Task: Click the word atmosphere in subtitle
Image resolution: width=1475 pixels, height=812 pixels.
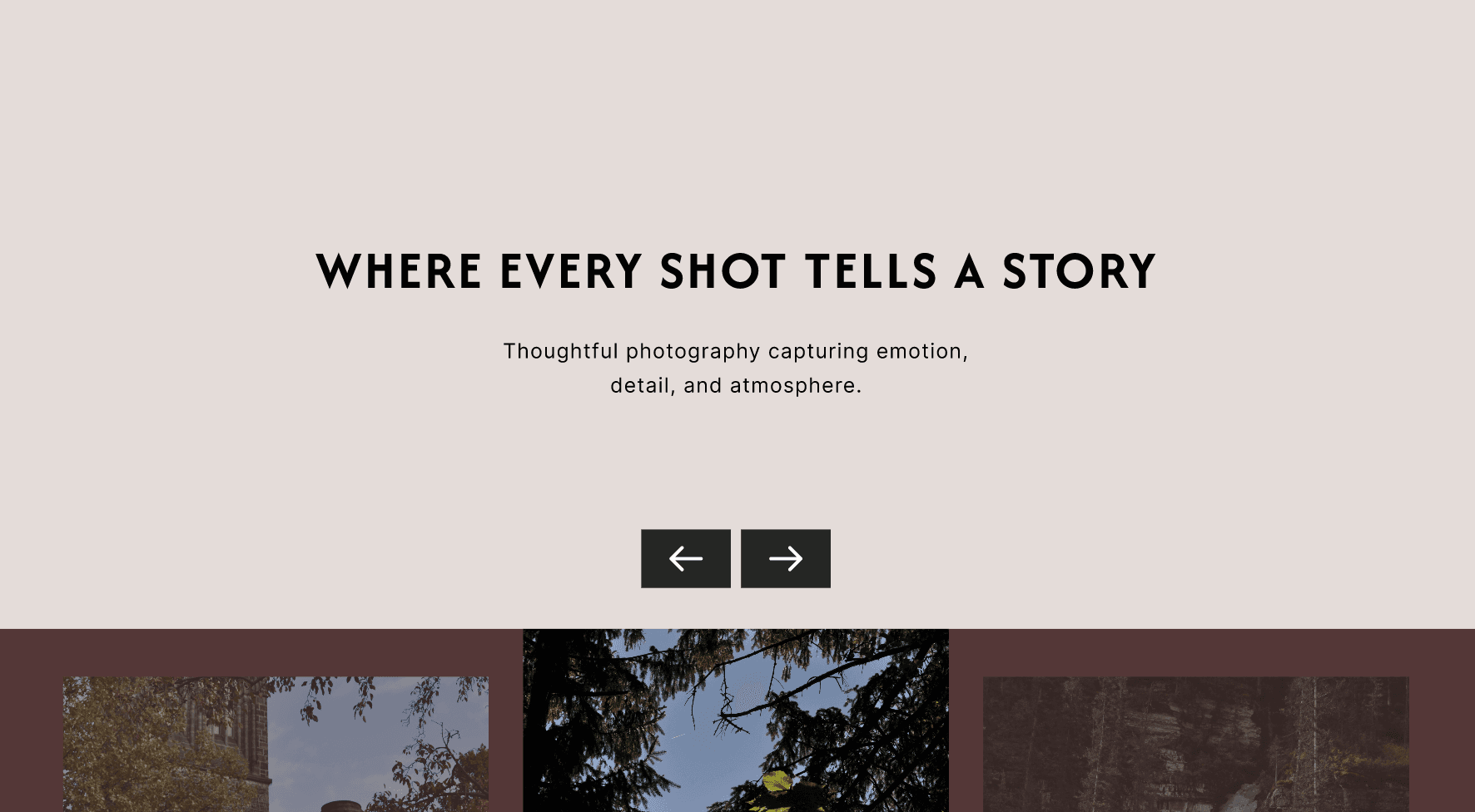Action: coord(795,386)
